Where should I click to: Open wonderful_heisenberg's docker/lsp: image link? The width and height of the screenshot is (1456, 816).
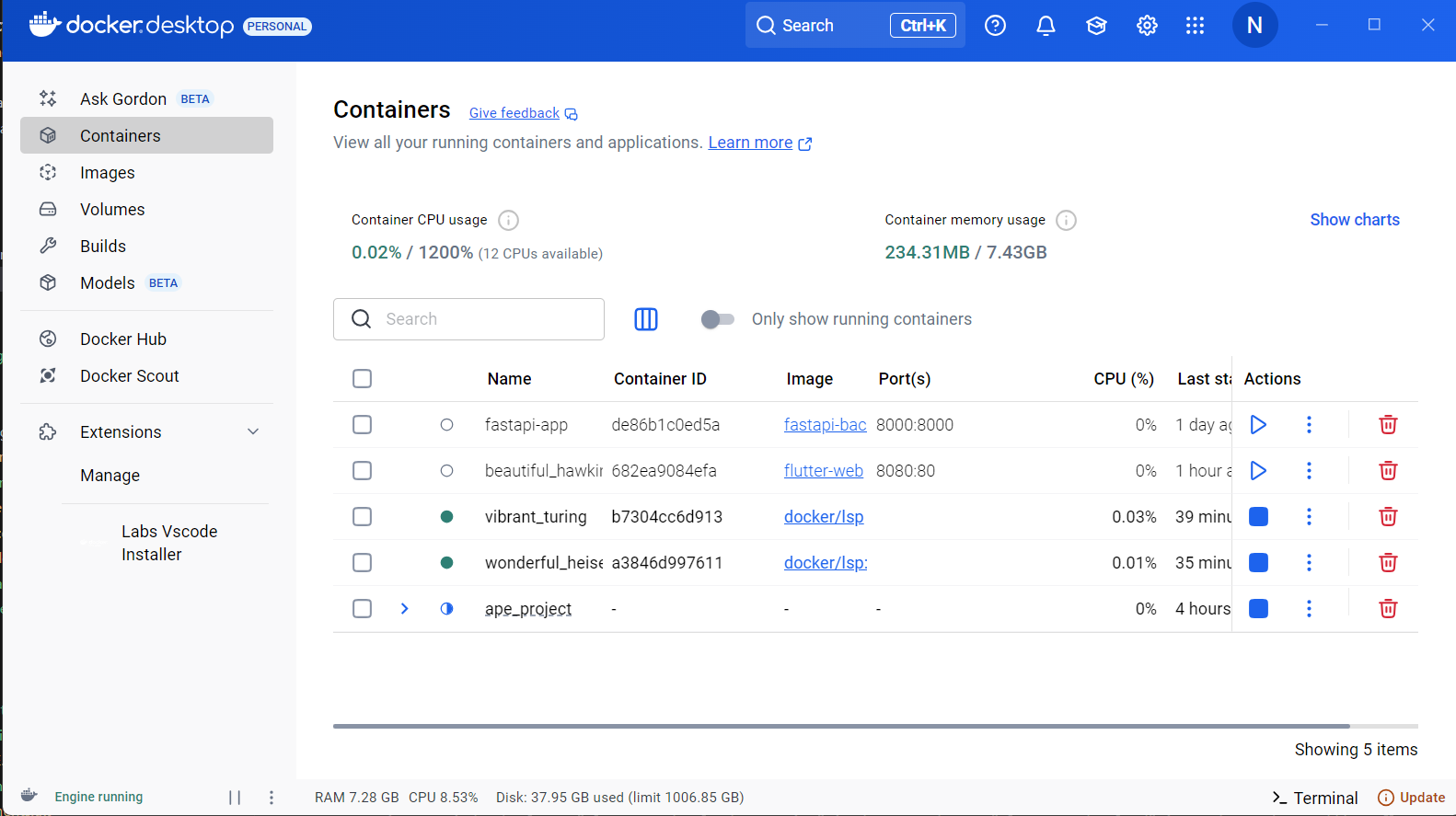[826, 562]
